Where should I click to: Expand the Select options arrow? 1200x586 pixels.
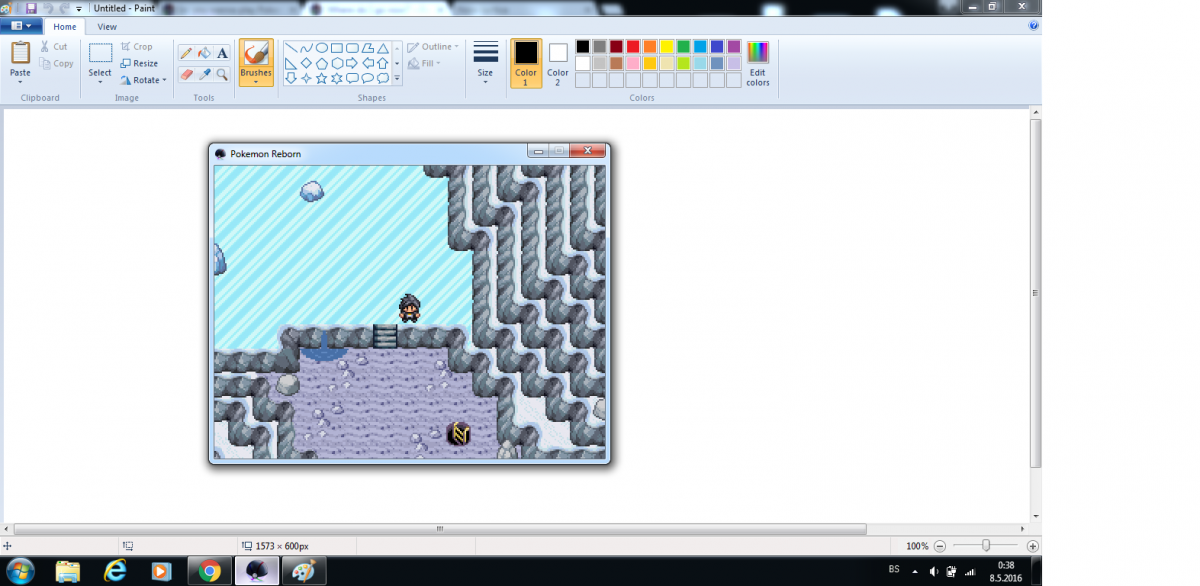click(x=100, y=82)
